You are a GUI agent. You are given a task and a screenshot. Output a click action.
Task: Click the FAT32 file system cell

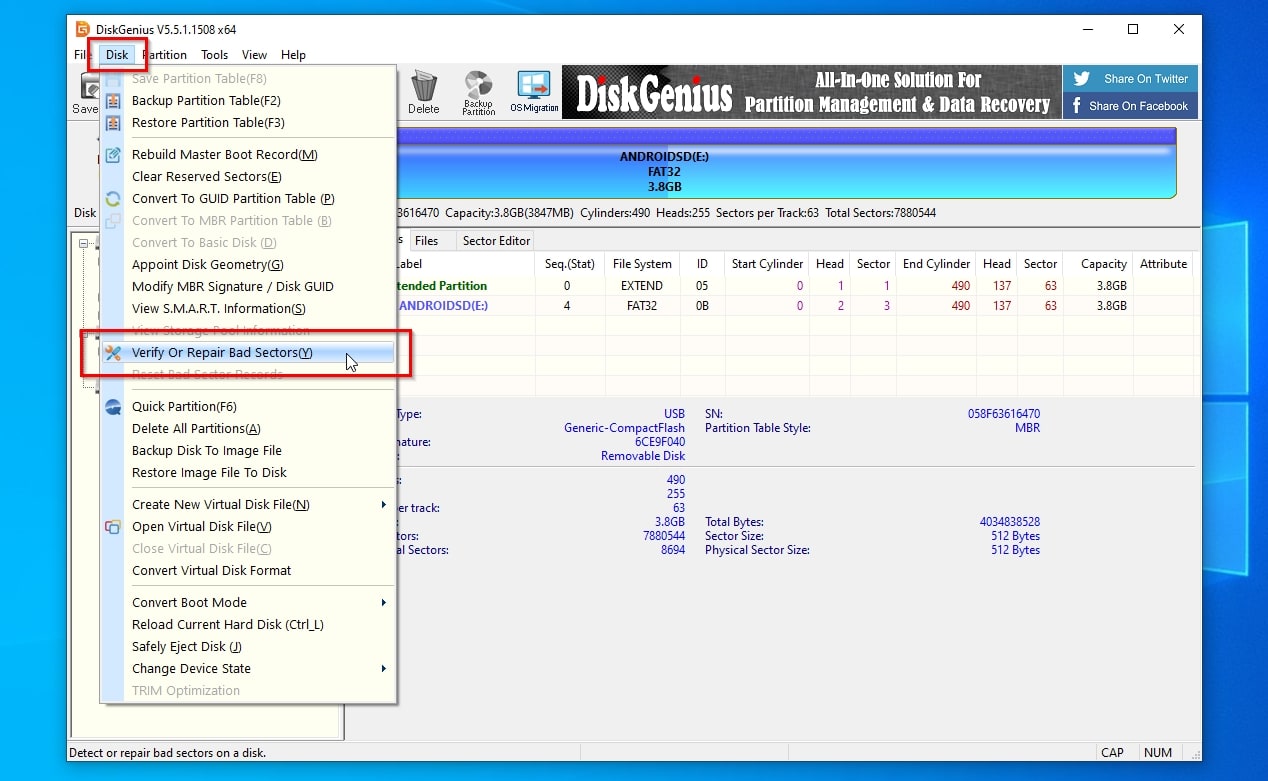coord(642,306)
